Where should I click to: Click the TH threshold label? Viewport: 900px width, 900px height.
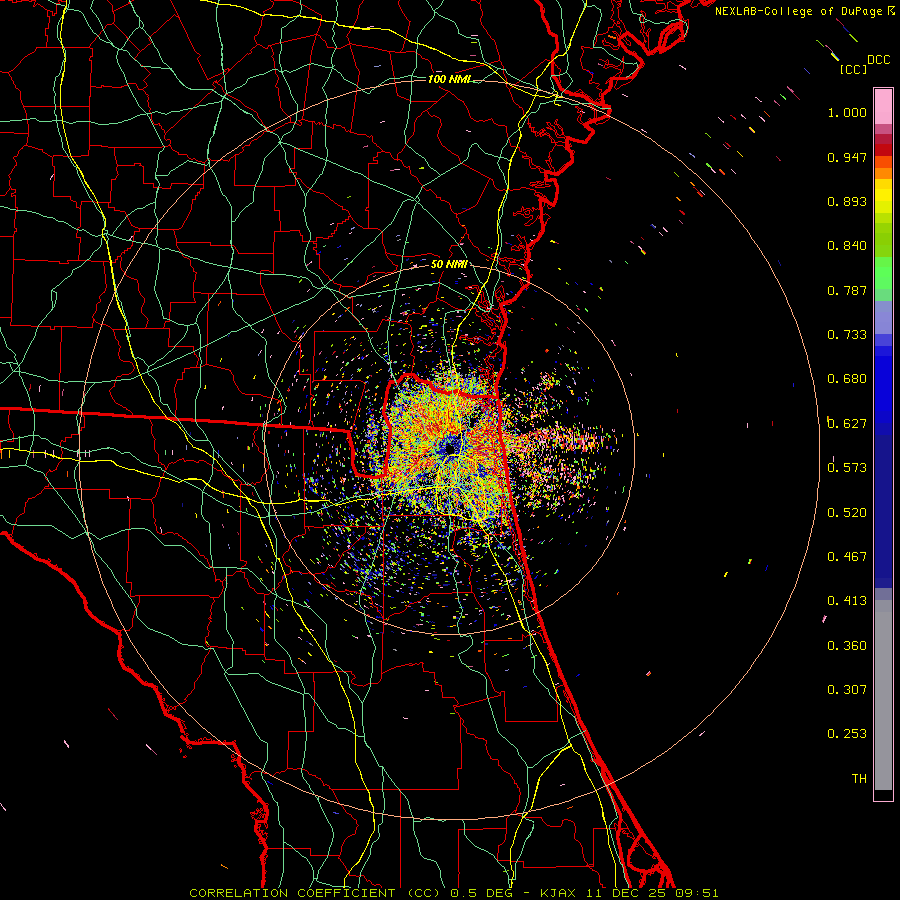(859, 779)
